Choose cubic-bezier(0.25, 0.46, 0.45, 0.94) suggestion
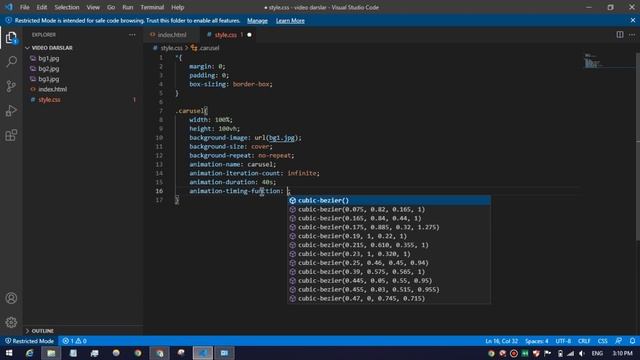640x360 pixels. 389,263
